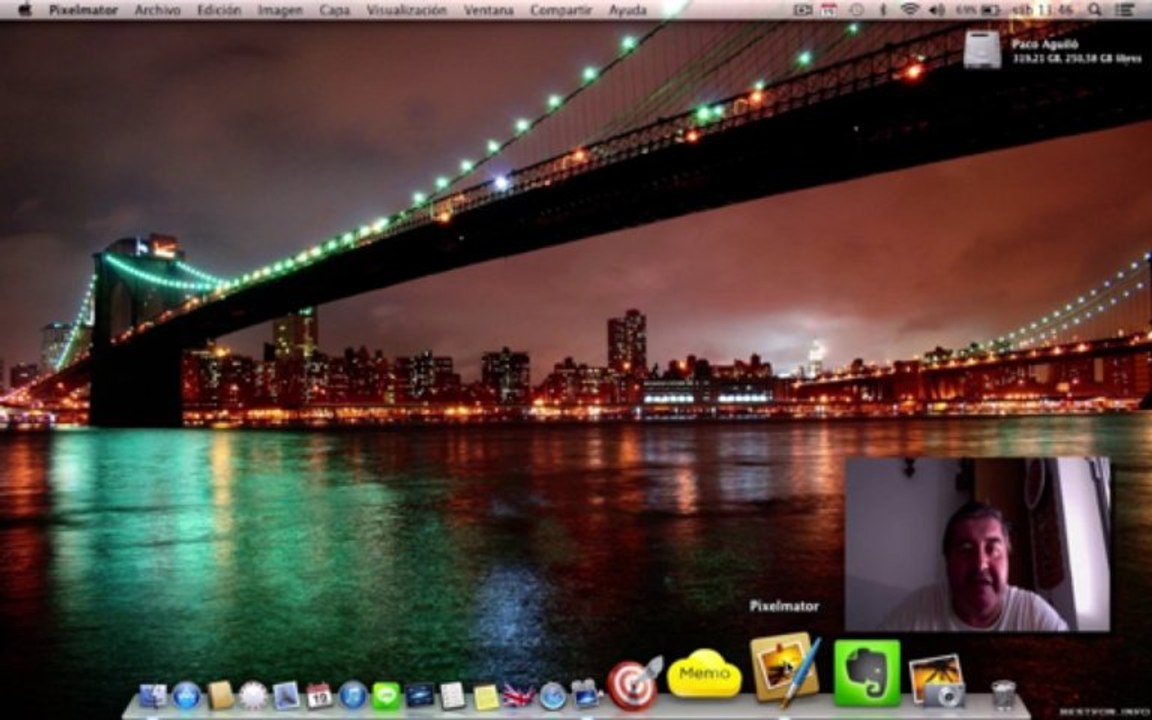Open the Apple menu
The height and width of the screenshot is (720, 1152).
tap(24, 10)
